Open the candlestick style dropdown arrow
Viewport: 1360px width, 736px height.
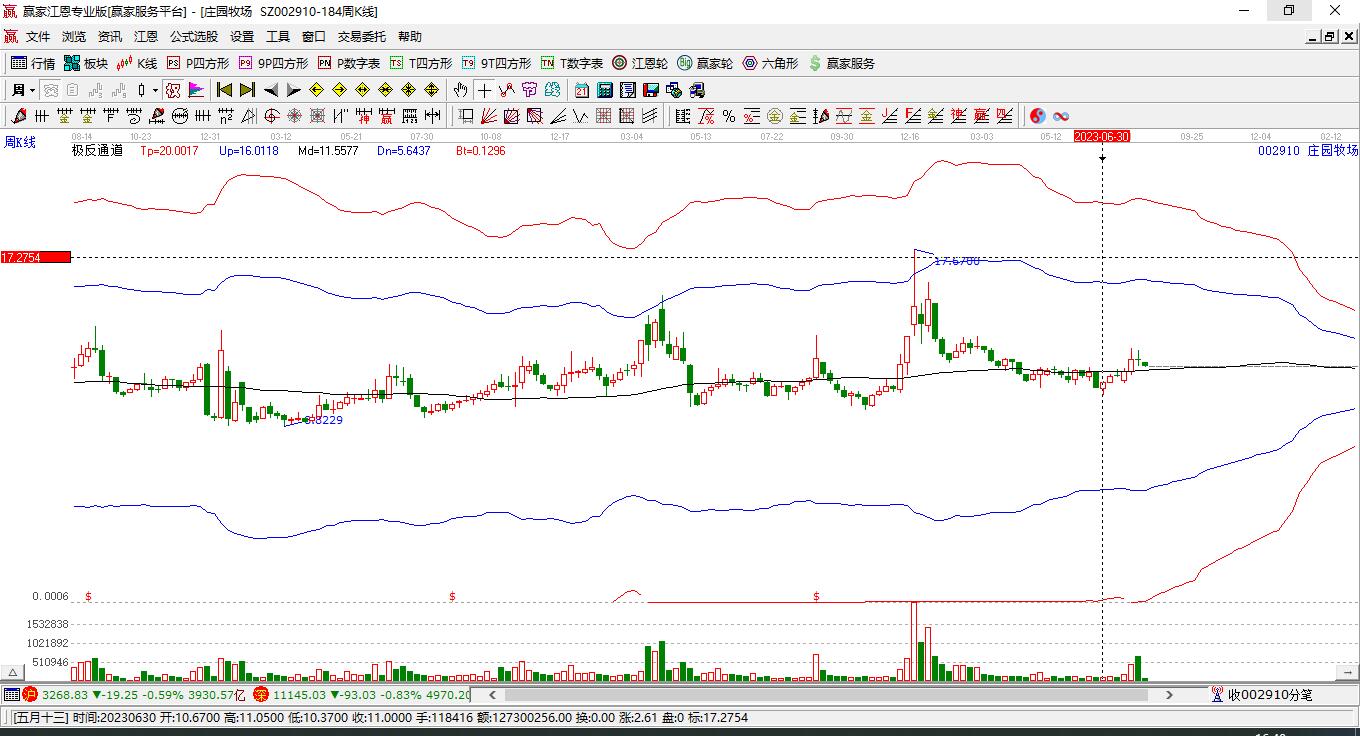pos(155,90)
